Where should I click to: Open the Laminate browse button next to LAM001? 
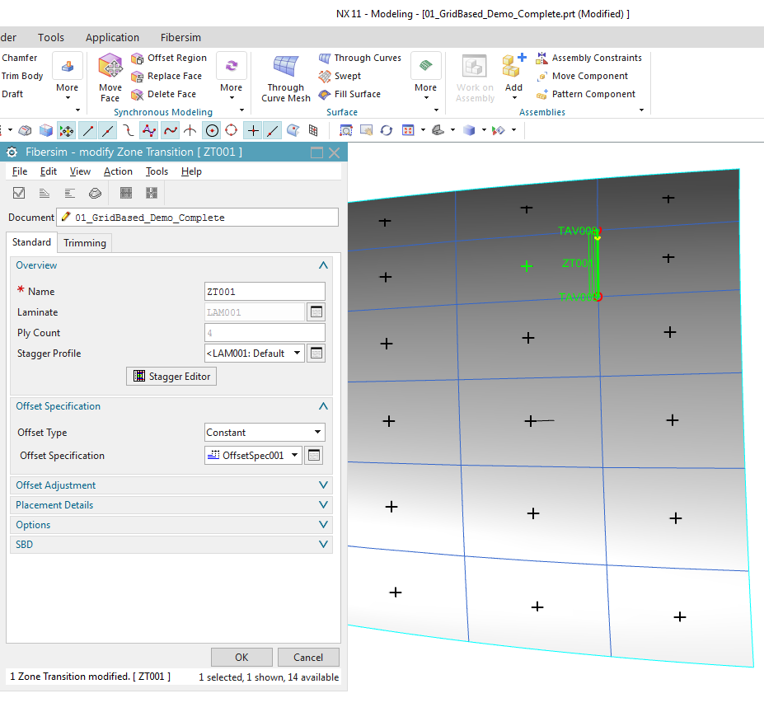[316, 312]
